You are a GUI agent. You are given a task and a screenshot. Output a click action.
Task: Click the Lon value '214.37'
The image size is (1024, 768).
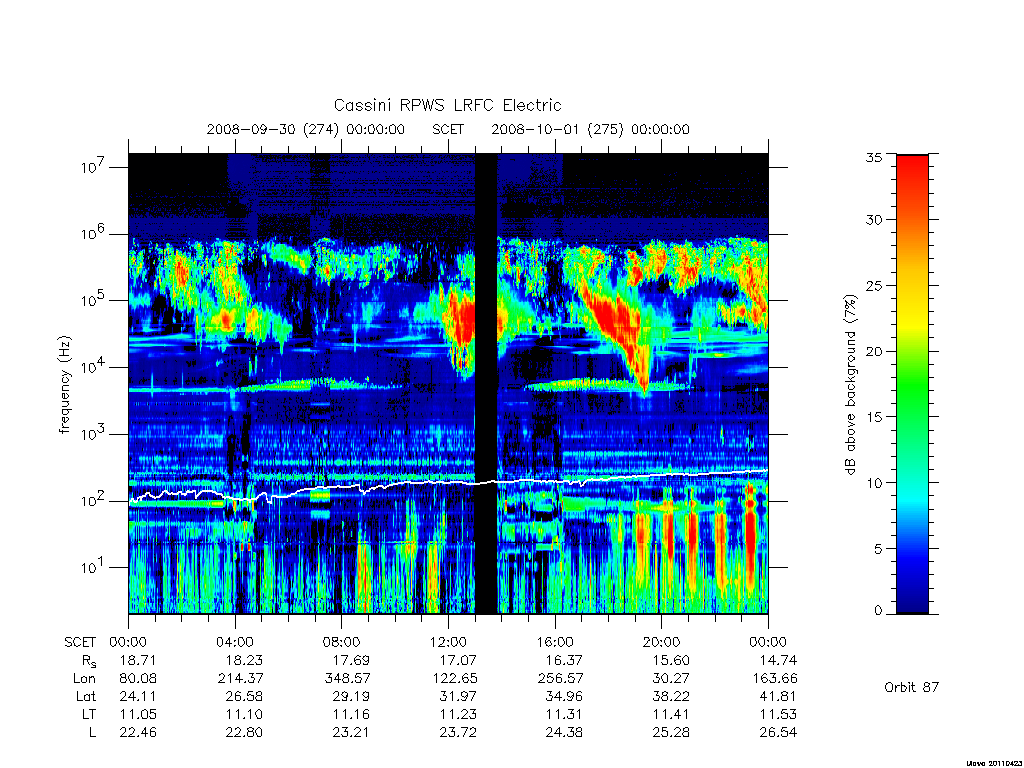(240, 679)
